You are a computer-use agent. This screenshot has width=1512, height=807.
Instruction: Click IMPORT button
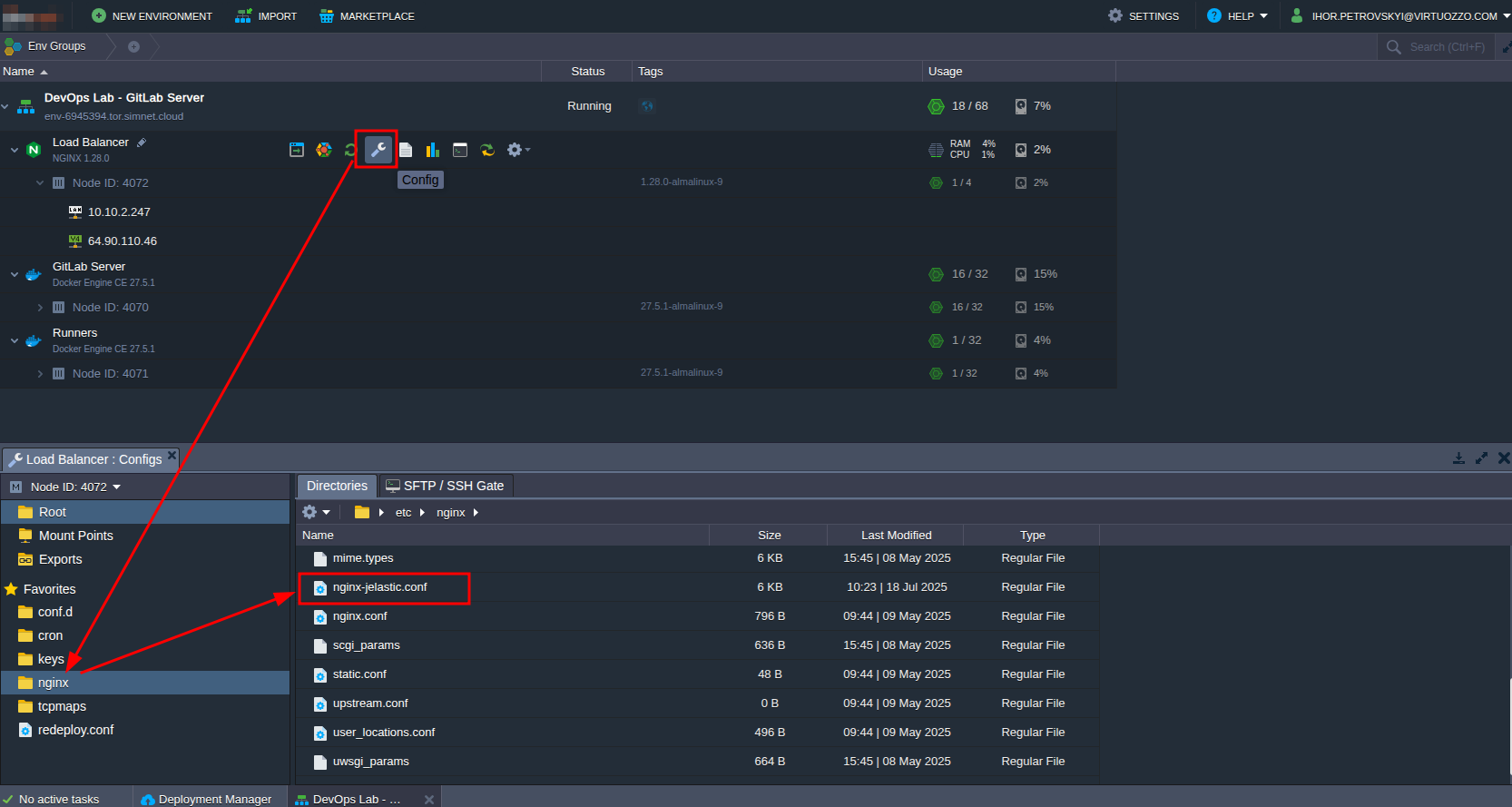(x=266, y=16)
